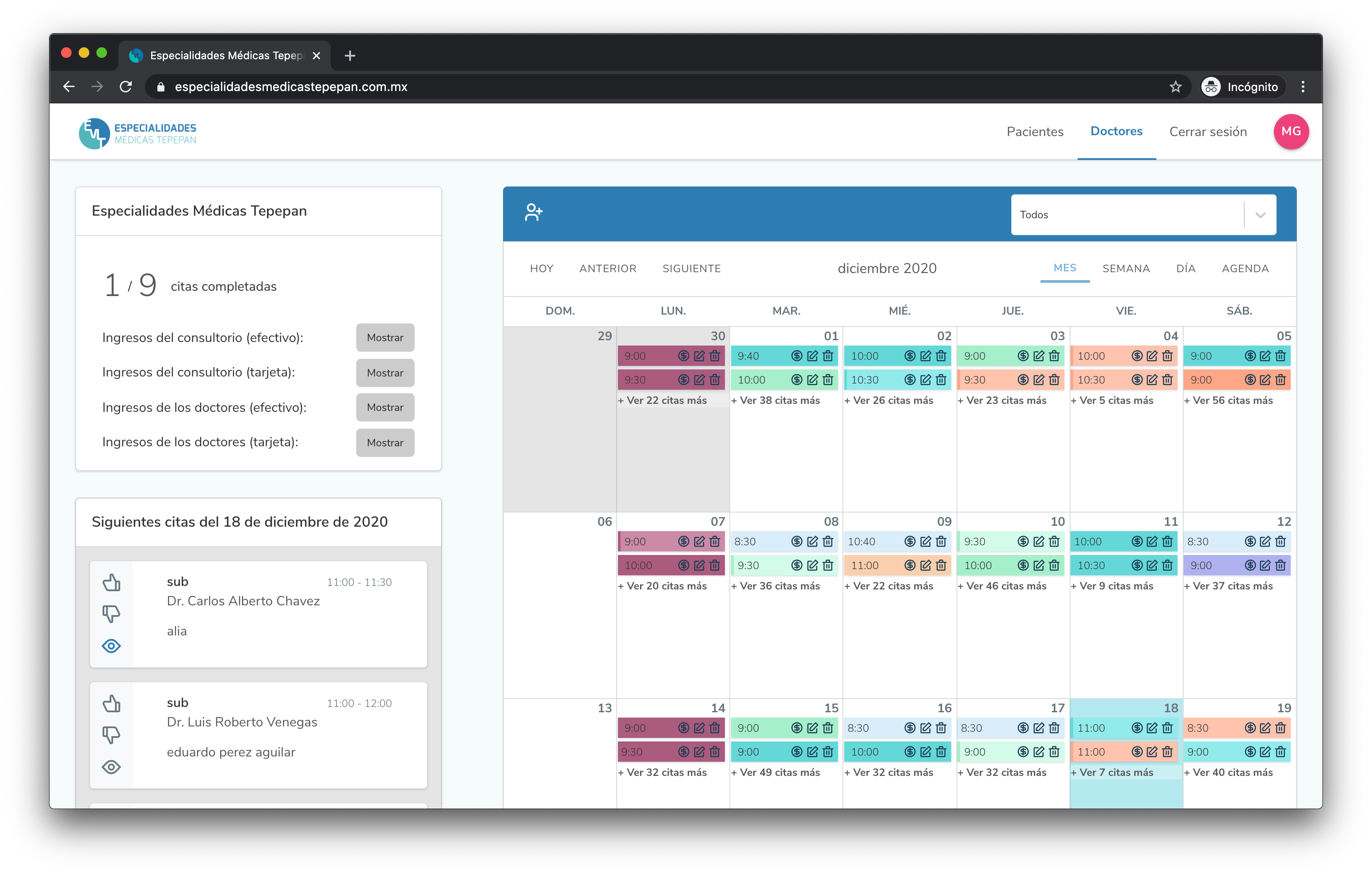Delete the 10:00 appointment on December 07
This screenshot has width=1372, height=874.
(x=714, y=566)
